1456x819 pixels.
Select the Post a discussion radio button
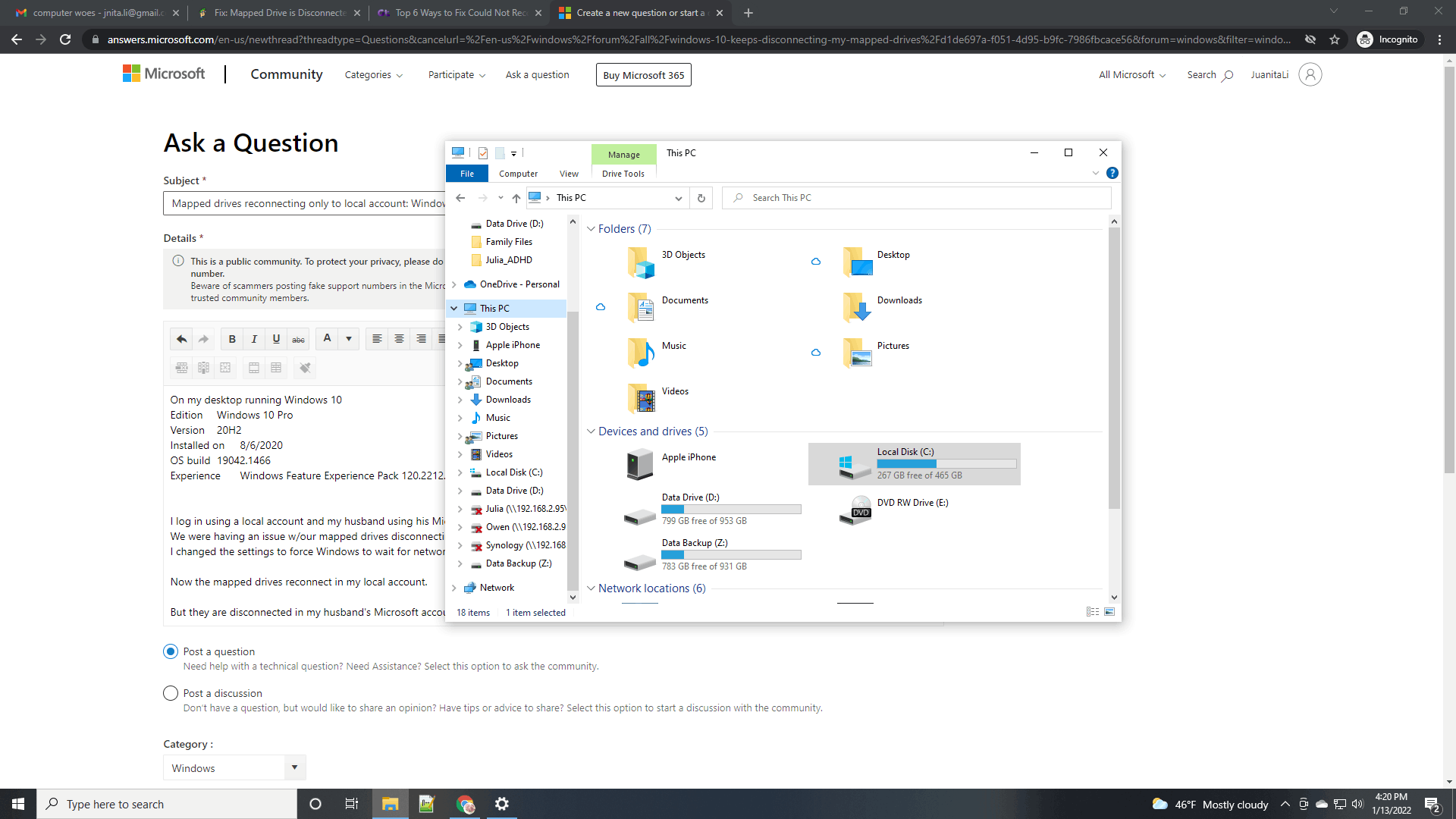click(x=171, y=693)
